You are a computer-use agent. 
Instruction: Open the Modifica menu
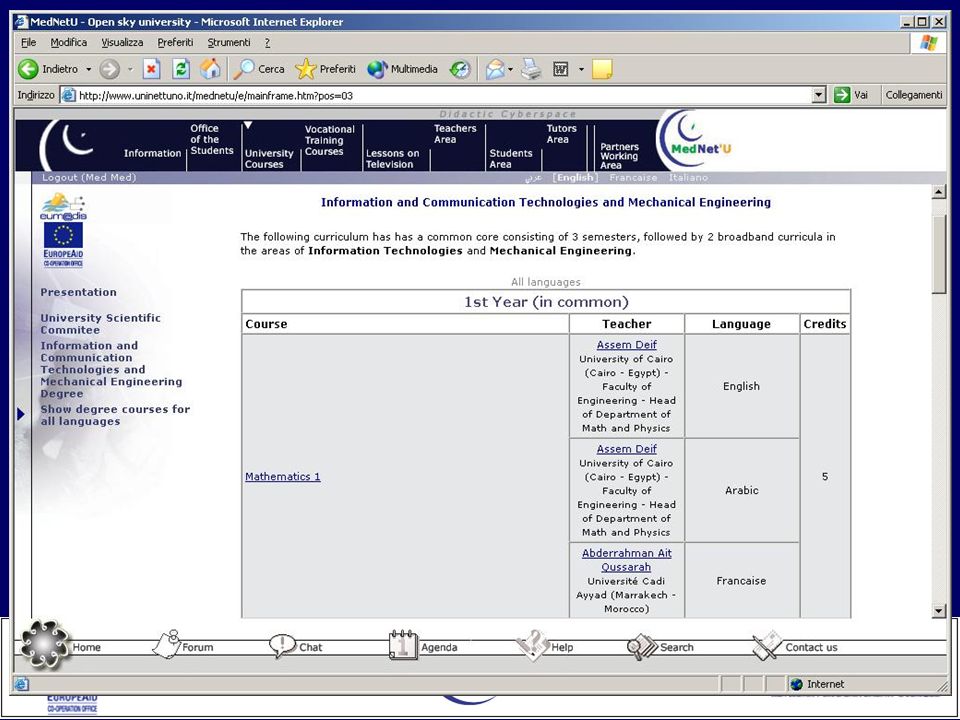(69, 42)
